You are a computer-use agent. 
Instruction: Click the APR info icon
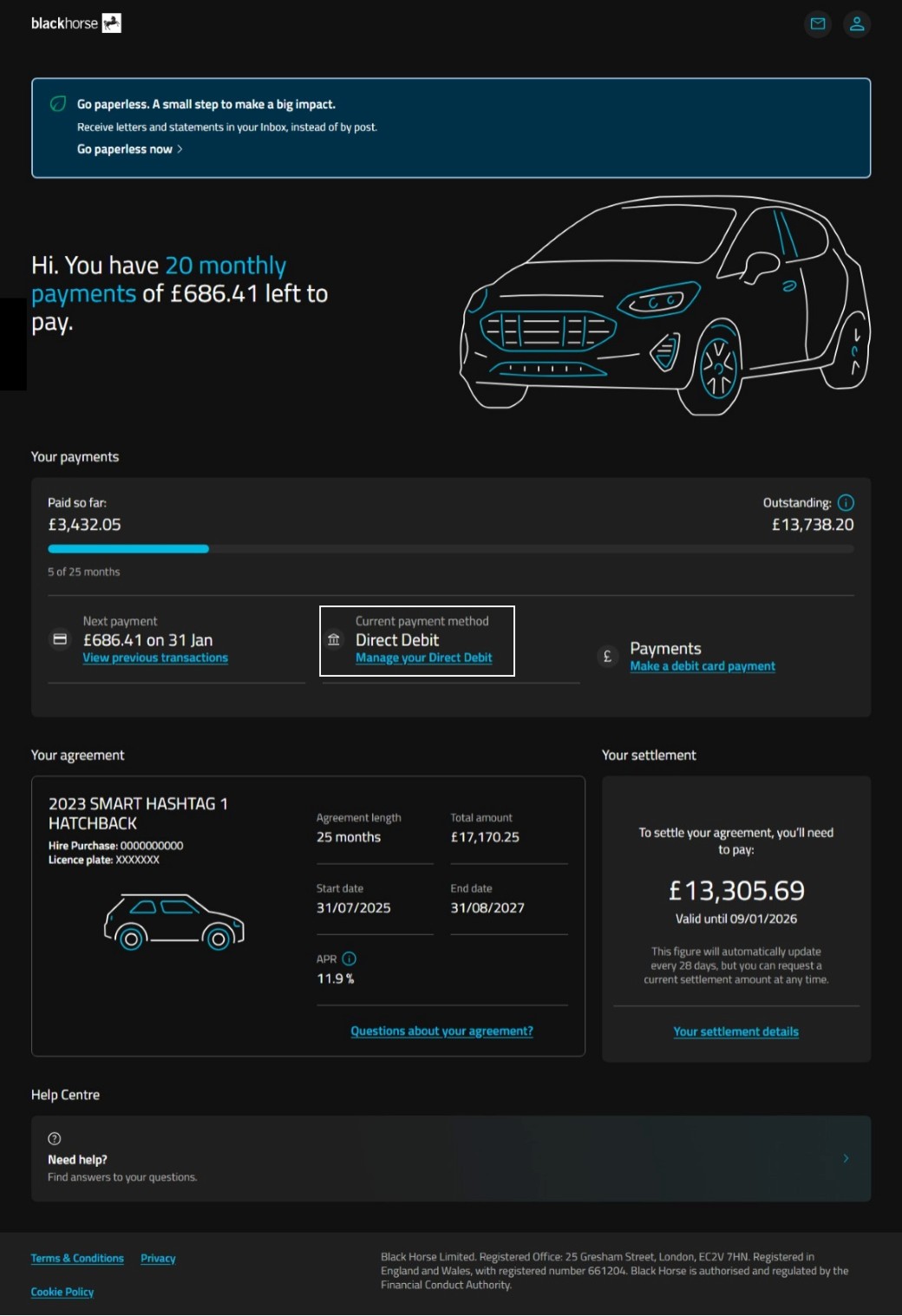(x=350, y=959)
